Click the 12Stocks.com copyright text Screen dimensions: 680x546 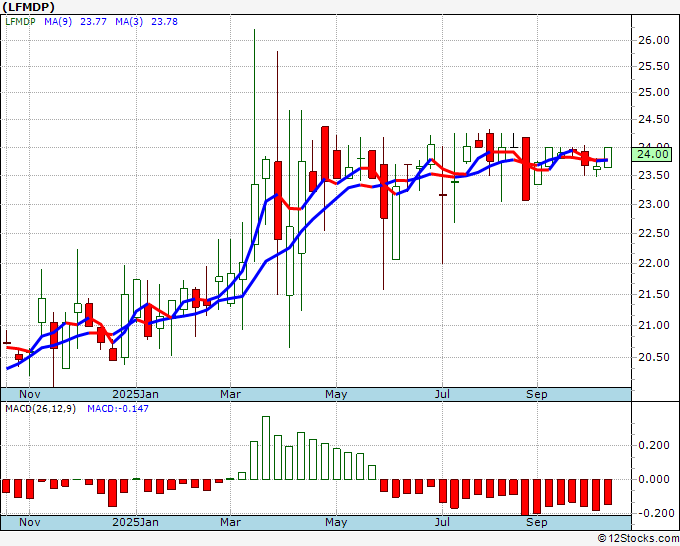[638, 538]
